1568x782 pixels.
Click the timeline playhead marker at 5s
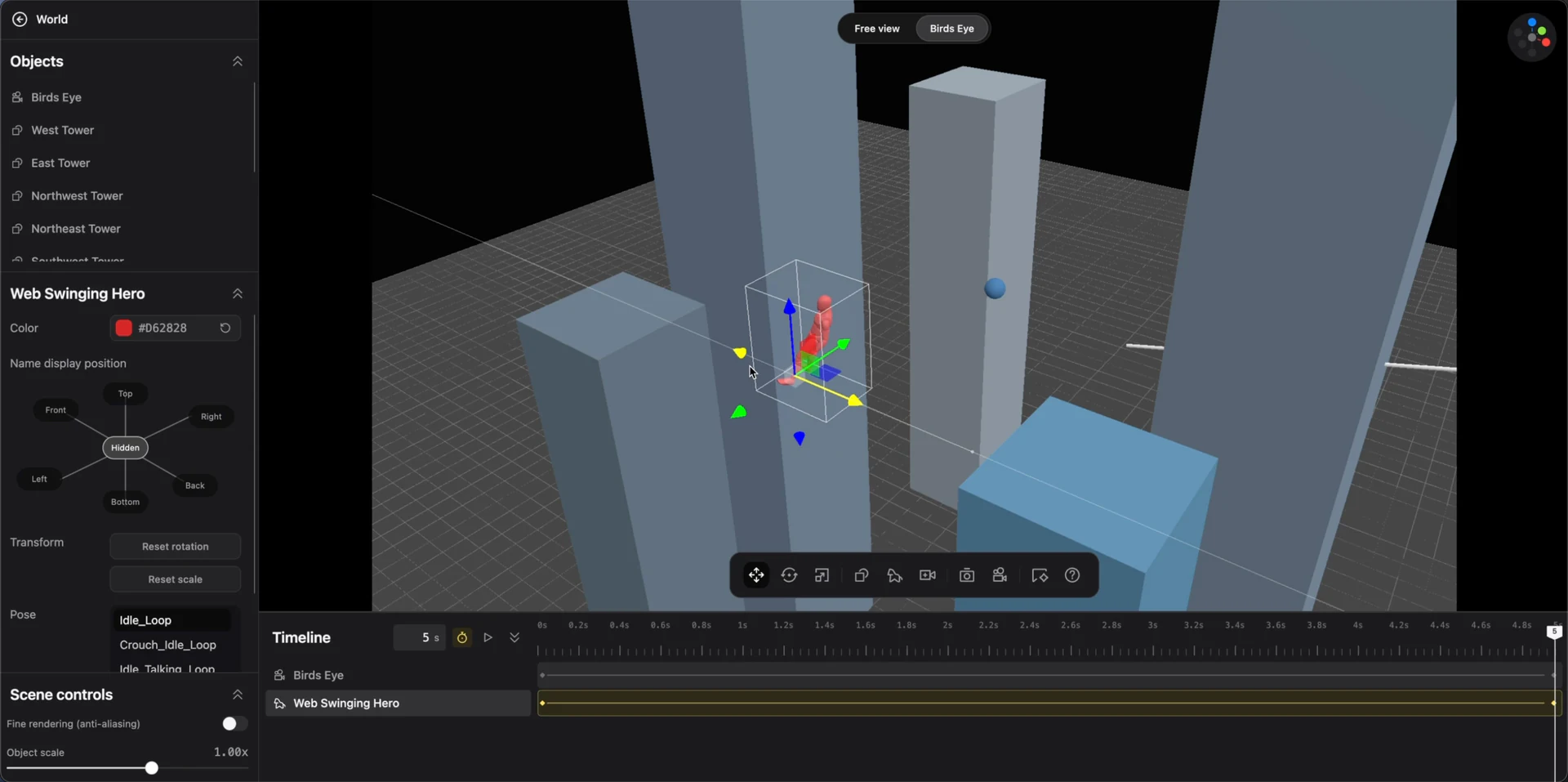click(x=1554, y=632)
